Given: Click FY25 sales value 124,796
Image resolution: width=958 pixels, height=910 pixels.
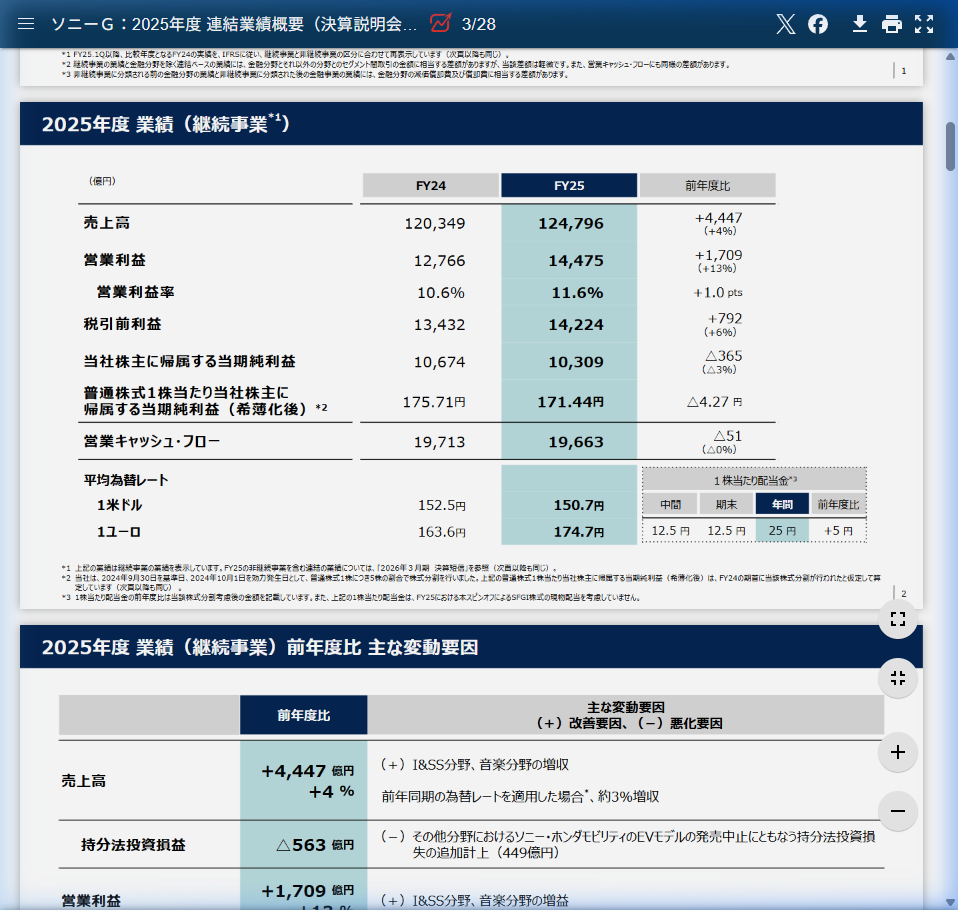Looking at the screenshot, I should (571, 224).
